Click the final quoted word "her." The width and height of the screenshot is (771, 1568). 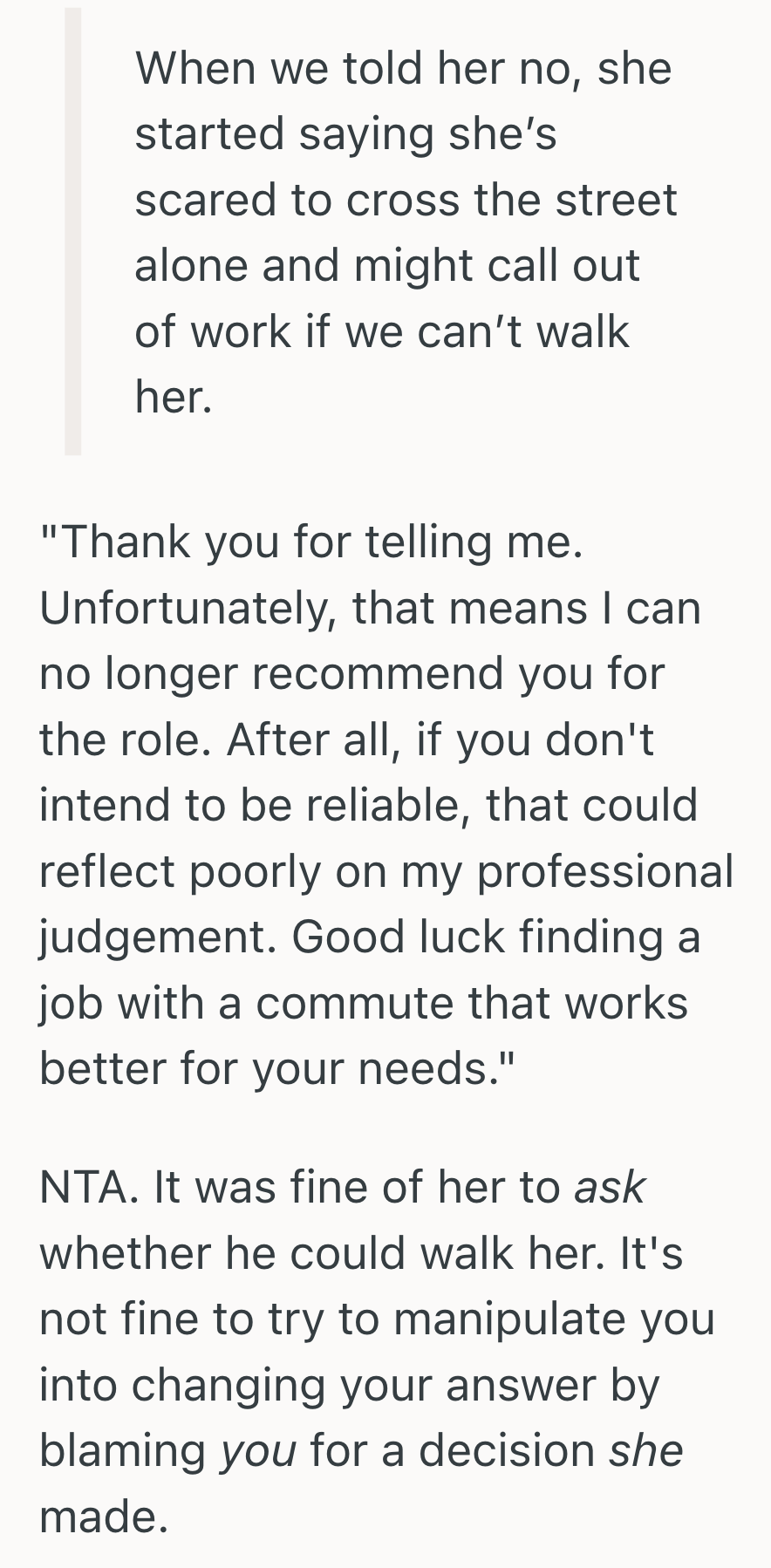tap(174, 397)
